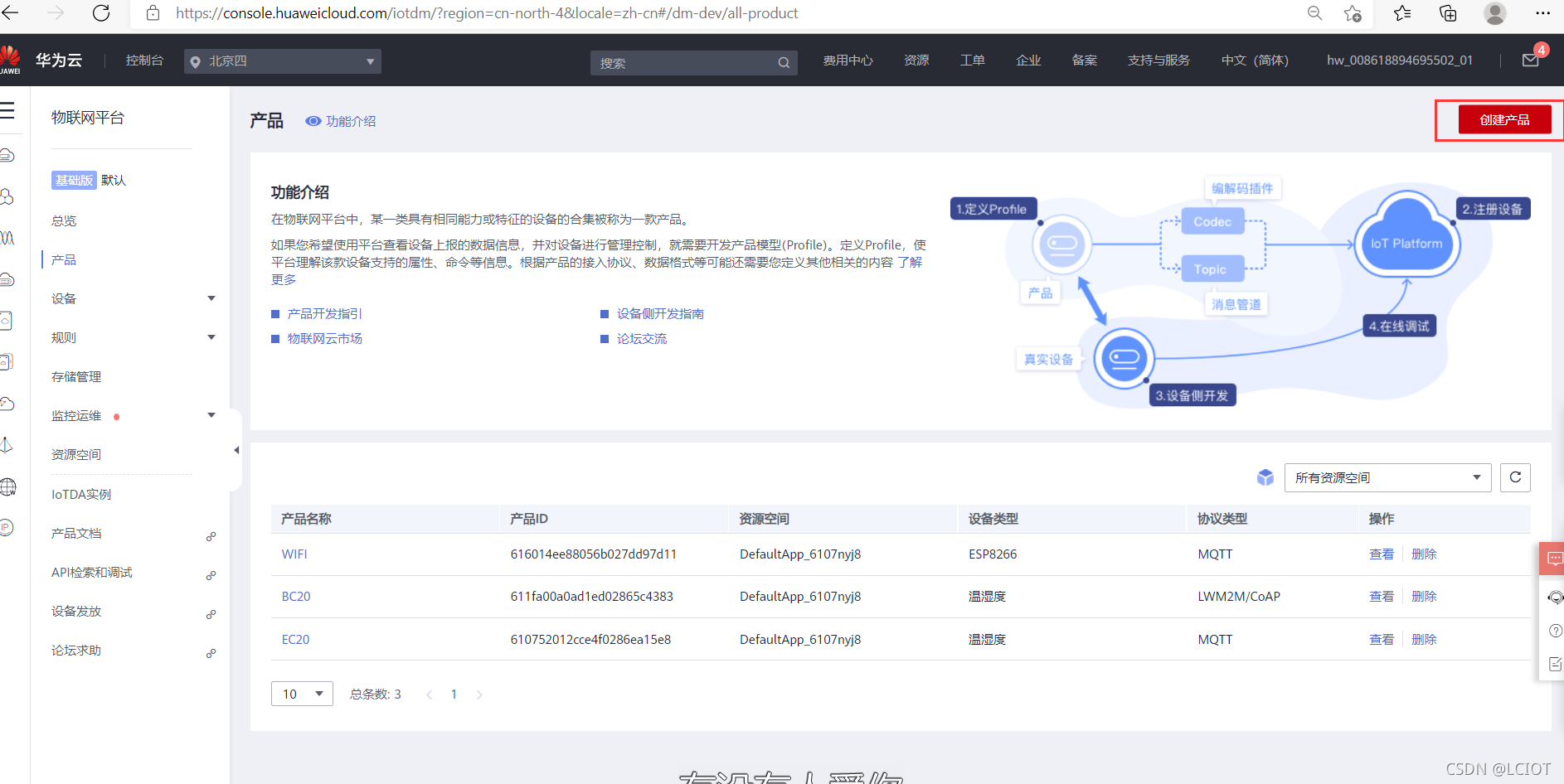Open browser more options menu

tap(1542, 13)
